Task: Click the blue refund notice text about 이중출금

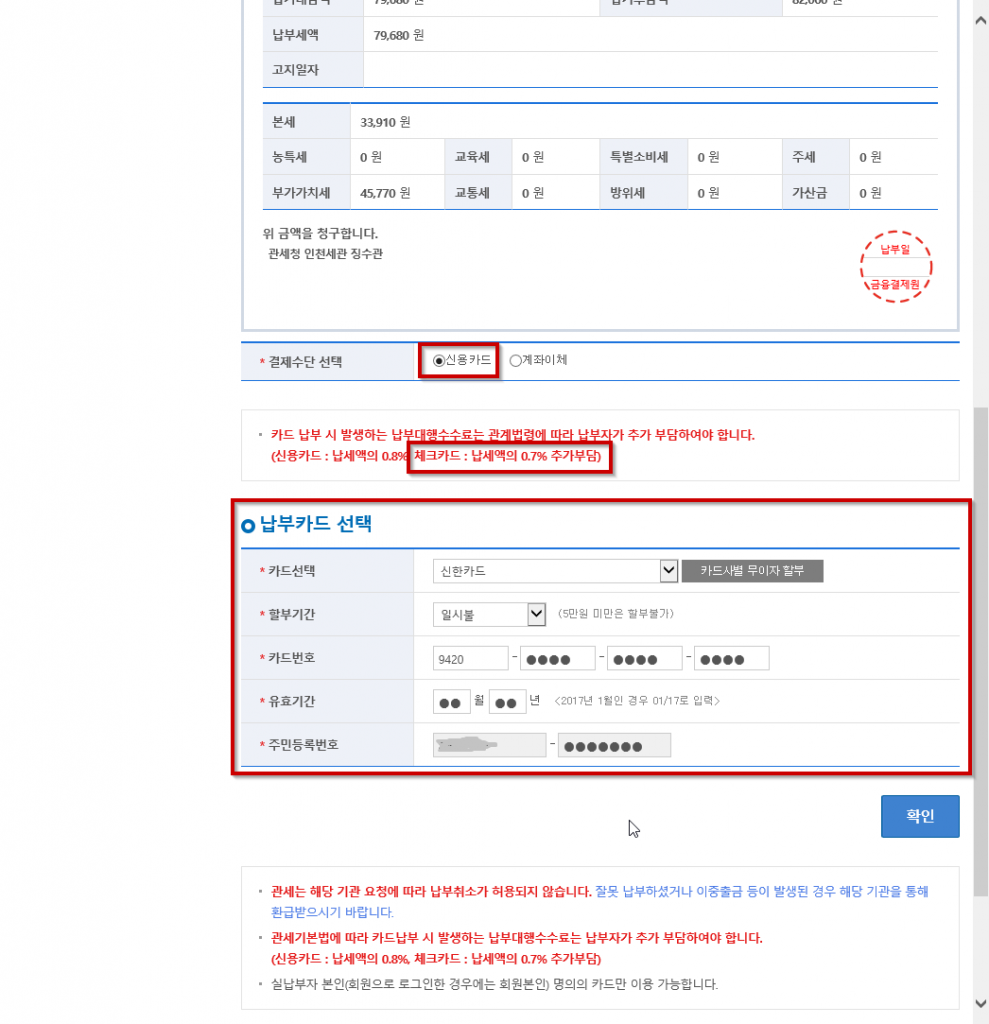Action: (x=762, y=891)
